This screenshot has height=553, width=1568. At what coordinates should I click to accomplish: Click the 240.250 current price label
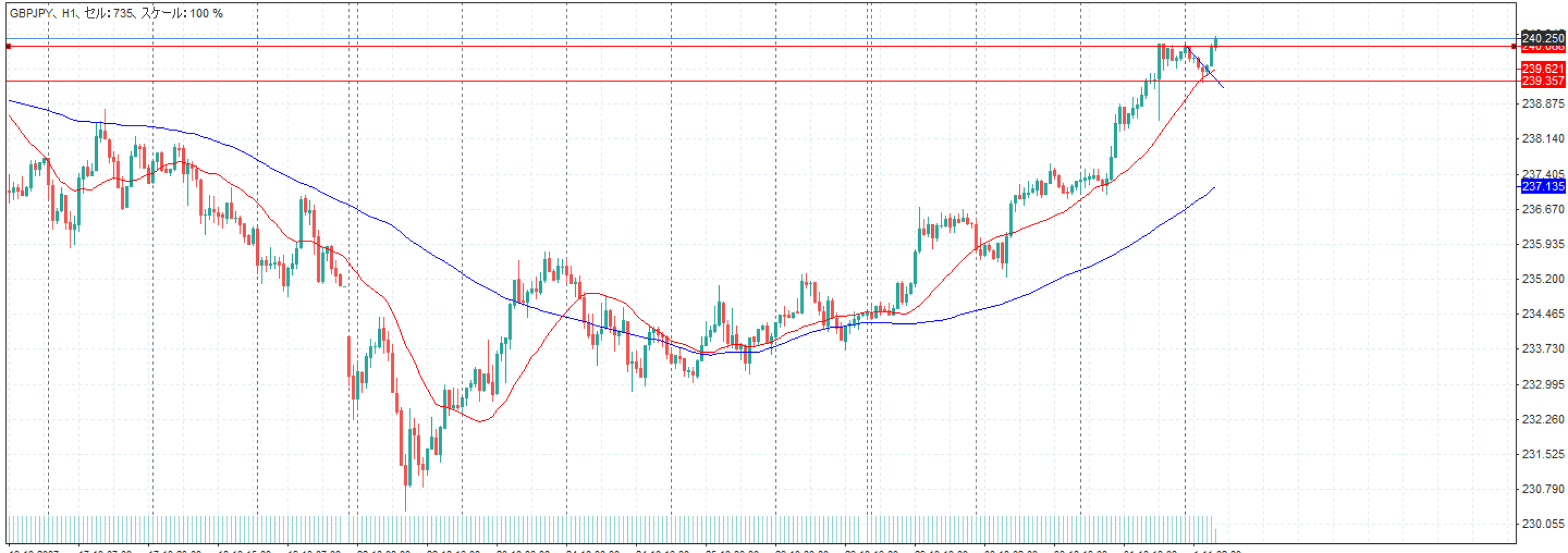(1542, 38)
